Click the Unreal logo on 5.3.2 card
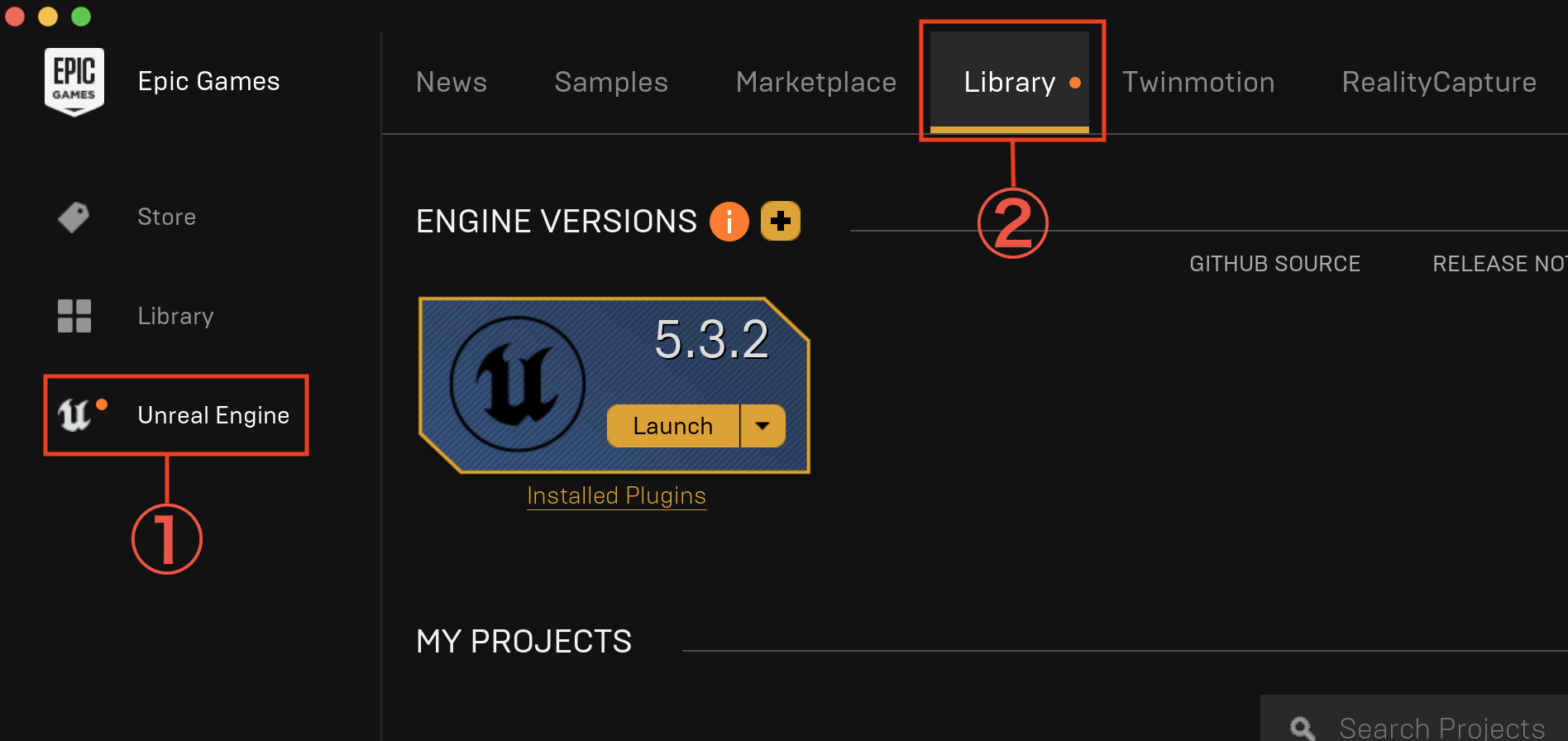The height and width of the screenshot is (741, 1568). (x=518, y=384)
